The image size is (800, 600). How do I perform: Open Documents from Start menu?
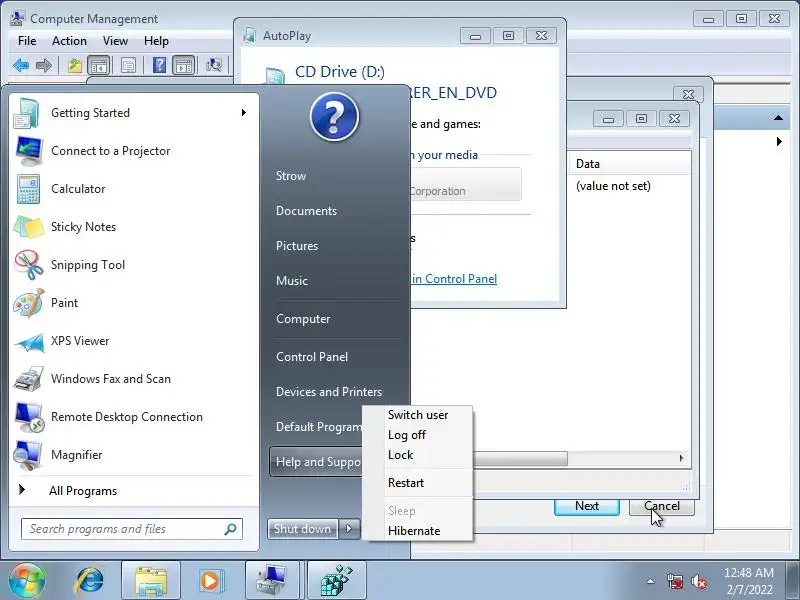[306, 211]
